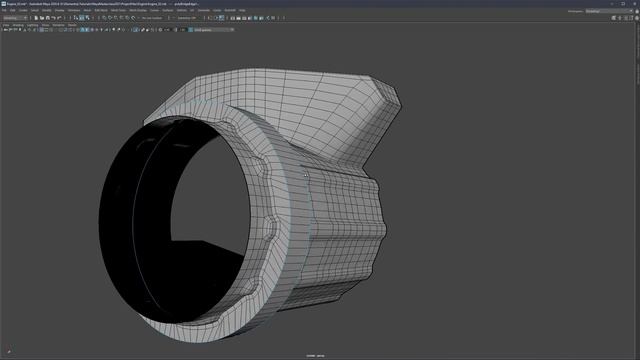Image resolution: width=640 pixels, height=360 pixels.
Task: Select by hierarchy mode icon
Action: tap(76, 18)
